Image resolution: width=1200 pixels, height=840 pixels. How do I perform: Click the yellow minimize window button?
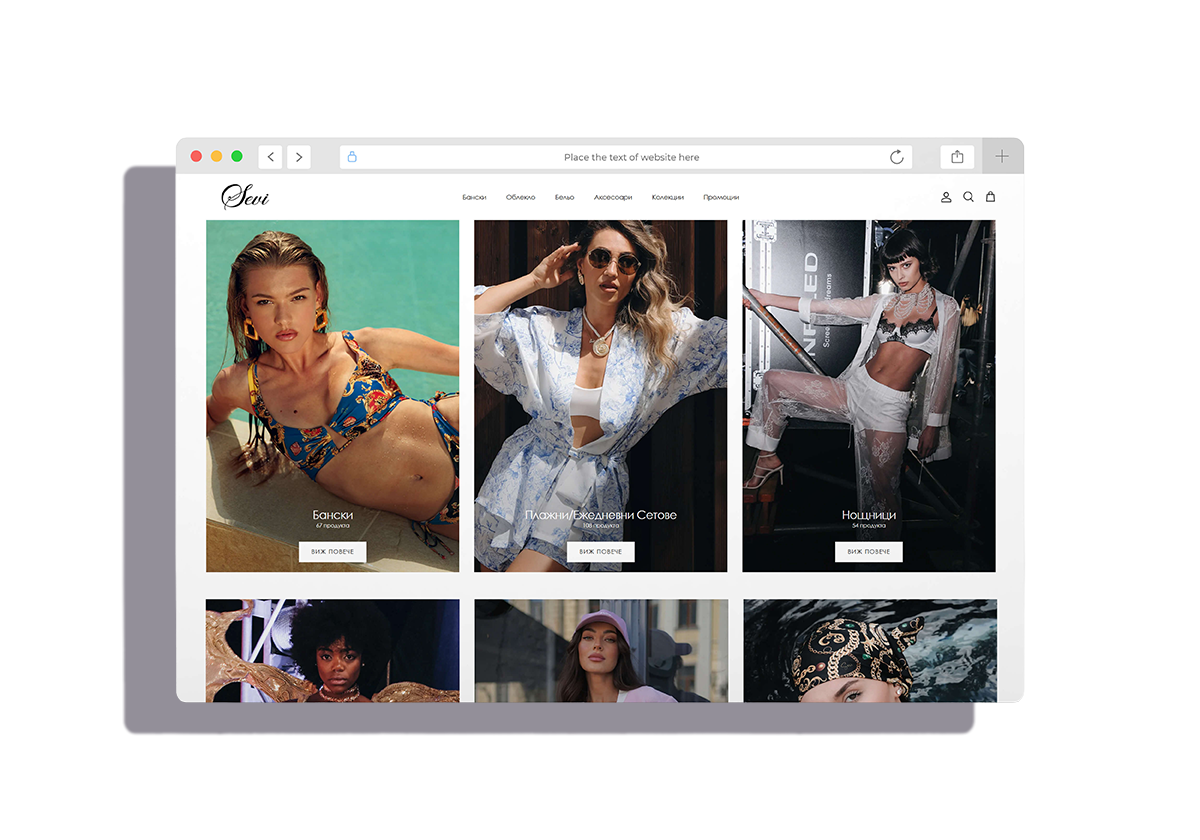click(216, 156)
